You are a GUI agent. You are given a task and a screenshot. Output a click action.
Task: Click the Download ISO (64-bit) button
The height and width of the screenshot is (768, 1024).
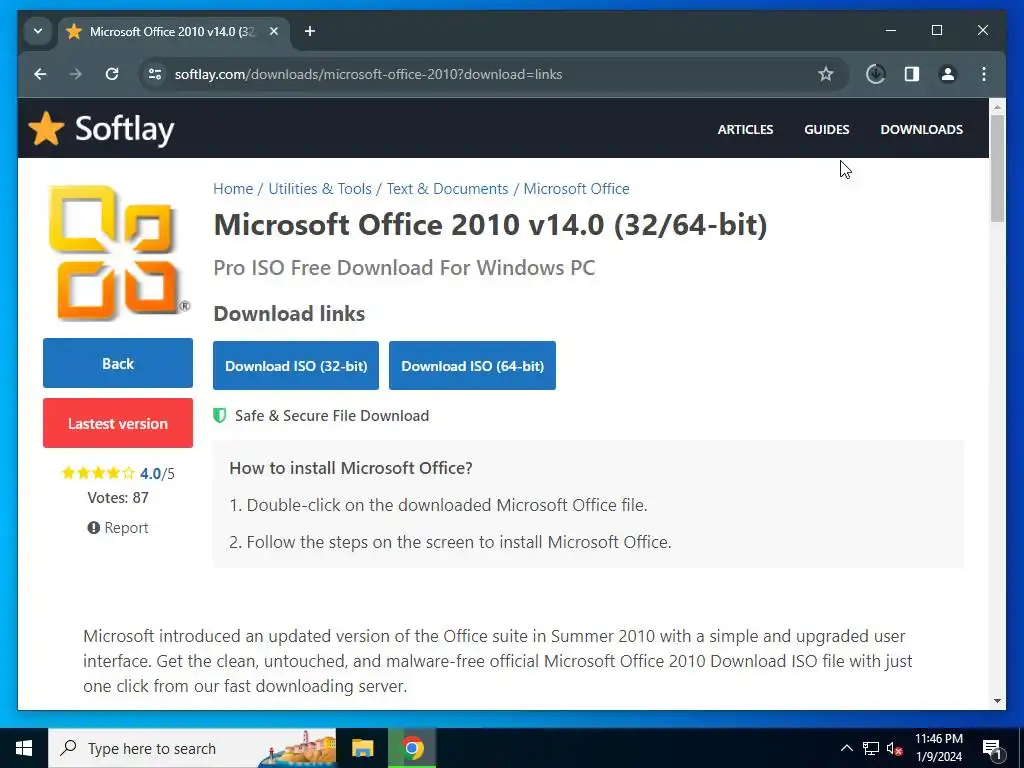coord(472,366)
